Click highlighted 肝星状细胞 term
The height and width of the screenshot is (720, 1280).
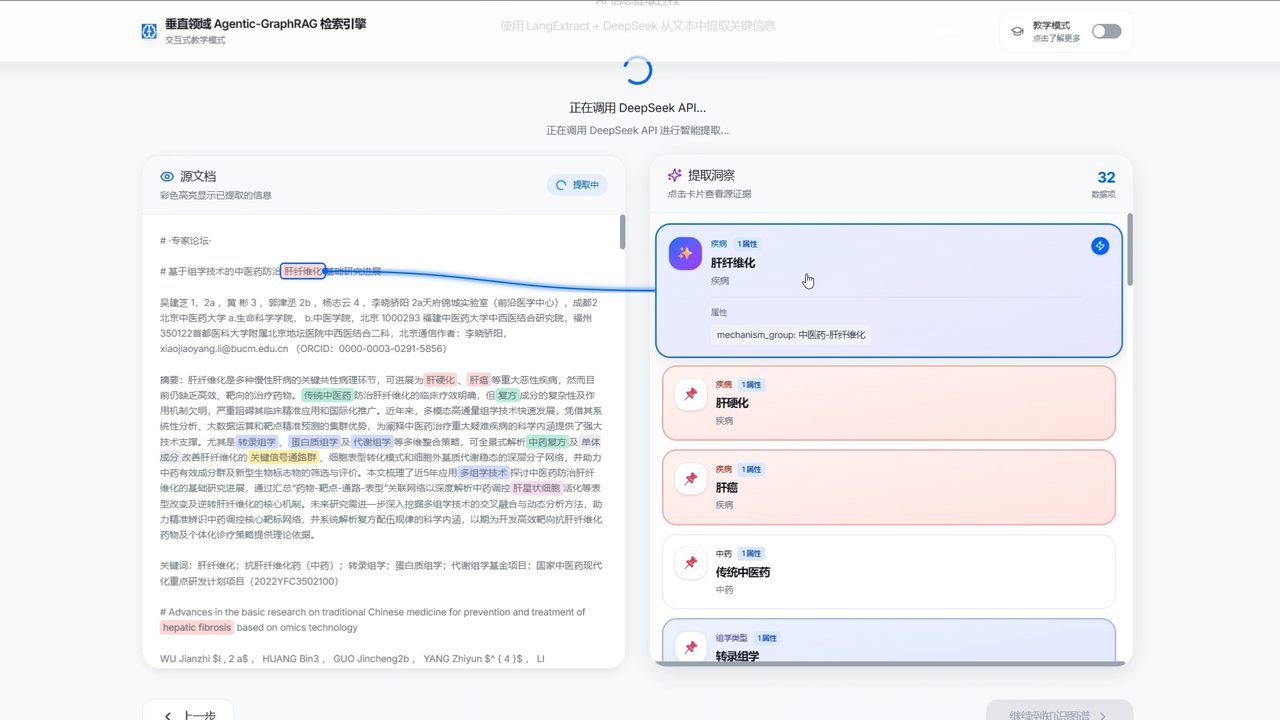[536, 488]
